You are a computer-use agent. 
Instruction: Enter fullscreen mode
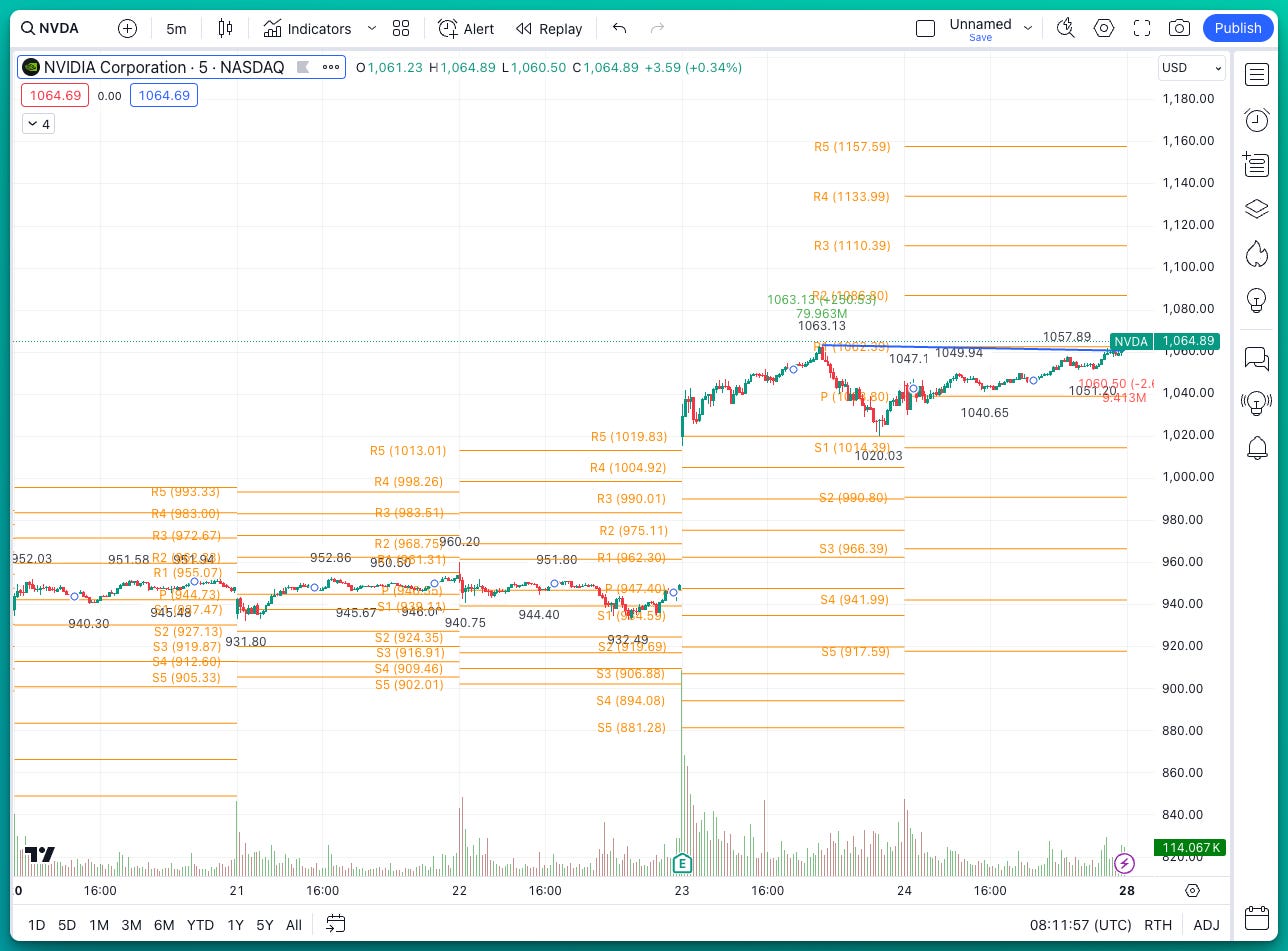[x=1142, y=28]
